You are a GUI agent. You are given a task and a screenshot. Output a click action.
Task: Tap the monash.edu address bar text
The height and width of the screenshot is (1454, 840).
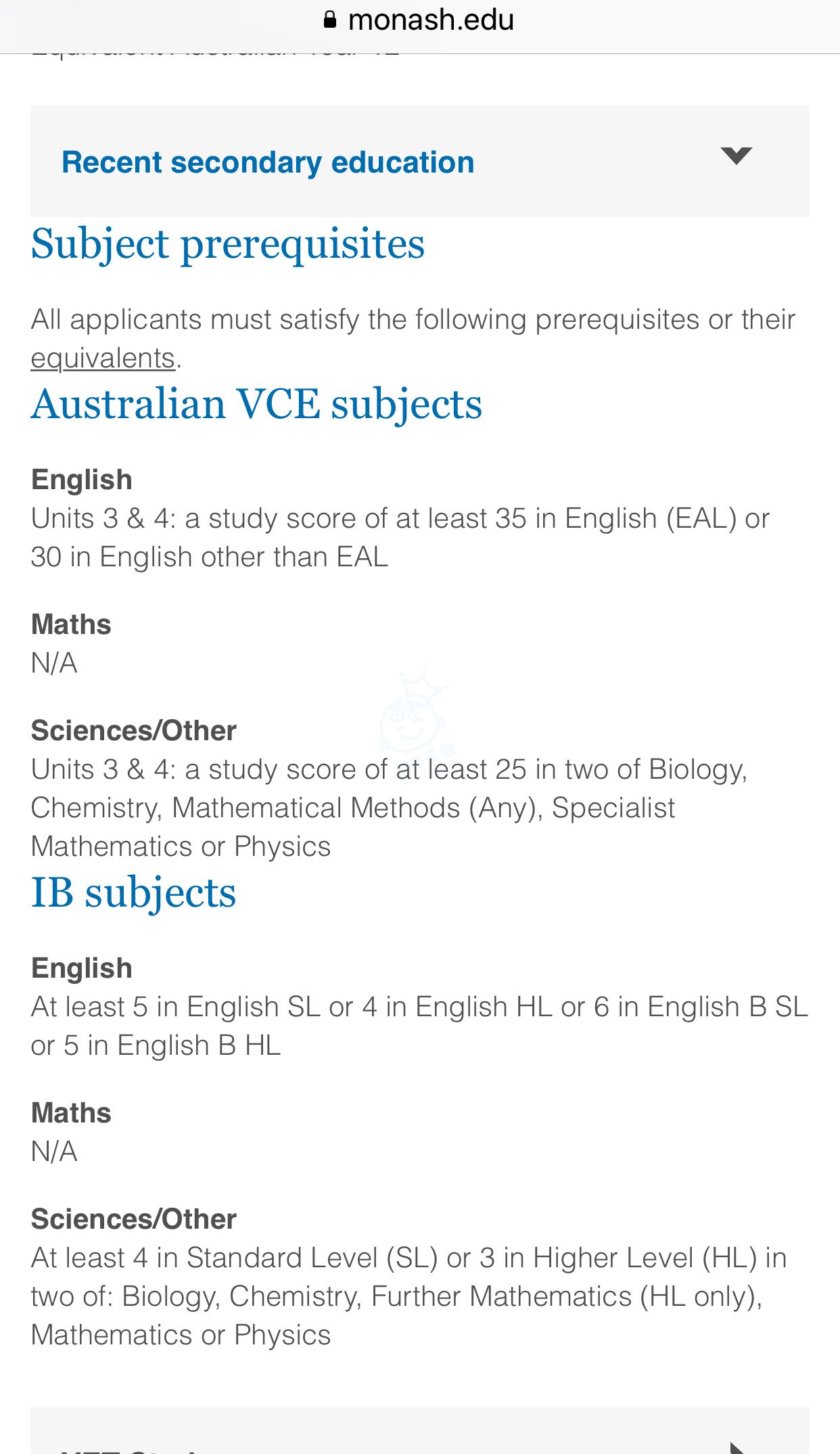431,20
